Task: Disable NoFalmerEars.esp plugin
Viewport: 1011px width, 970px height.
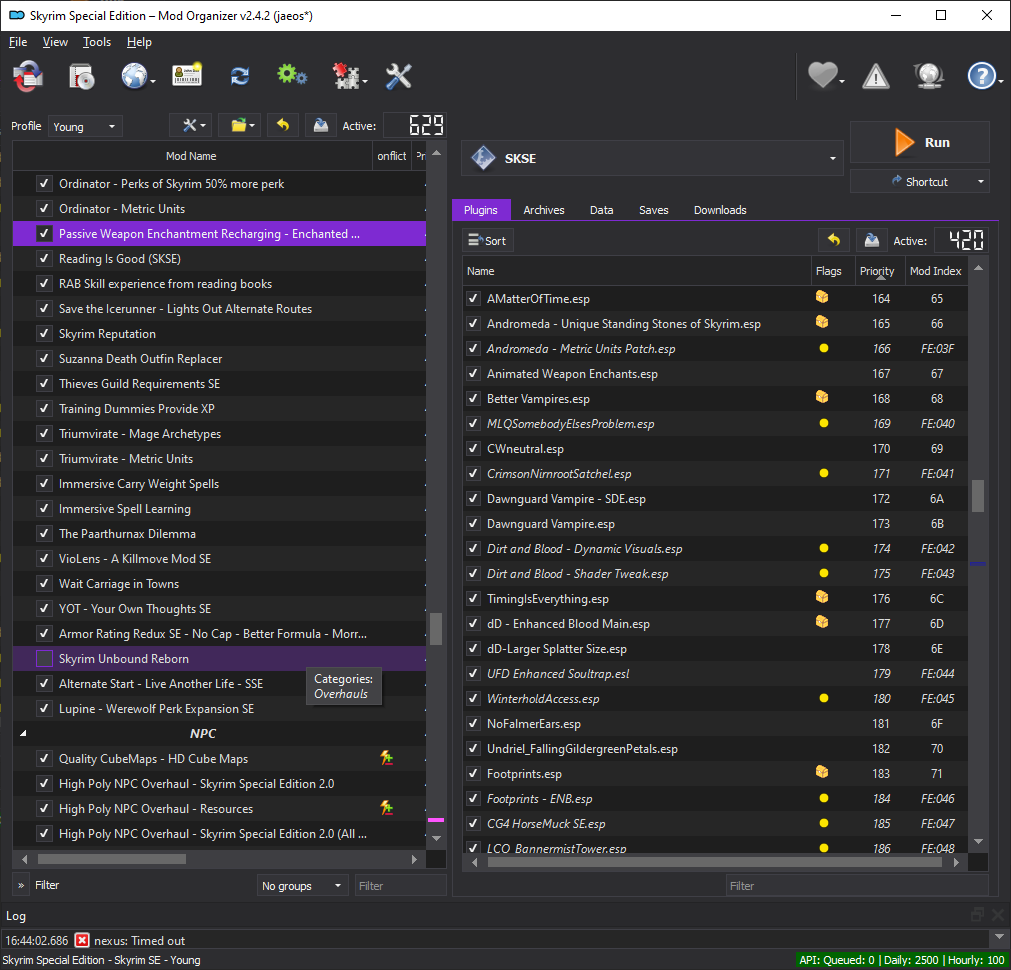Action: (473, 724)
